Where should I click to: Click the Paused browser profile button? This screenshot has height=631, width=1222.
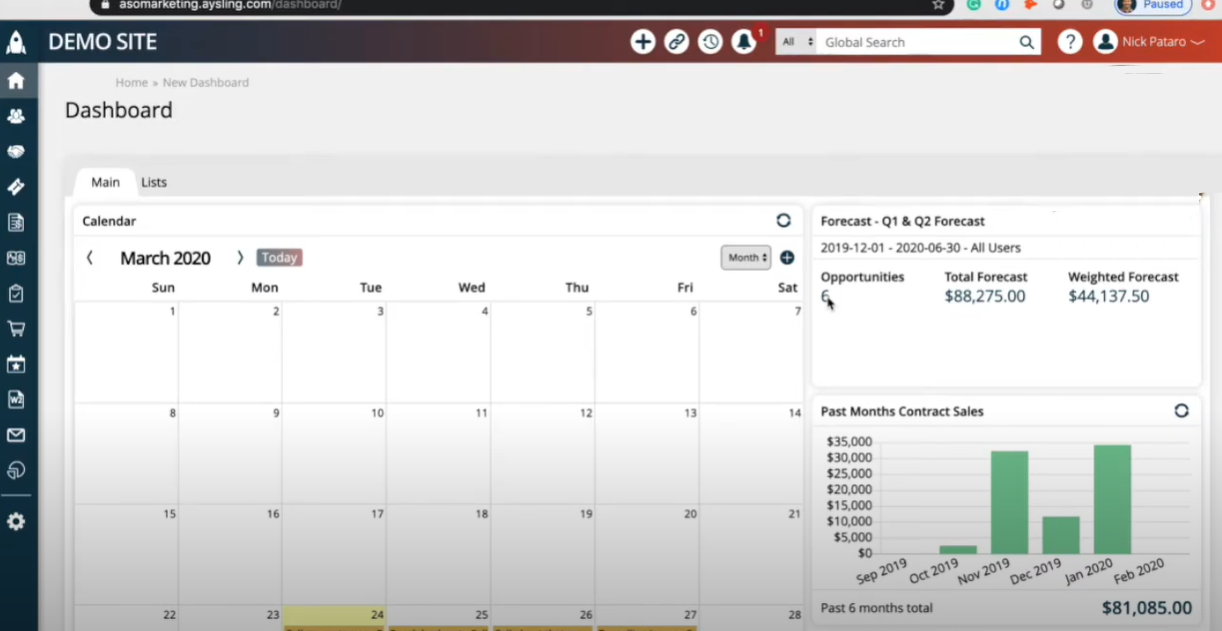click(1152, 5)
